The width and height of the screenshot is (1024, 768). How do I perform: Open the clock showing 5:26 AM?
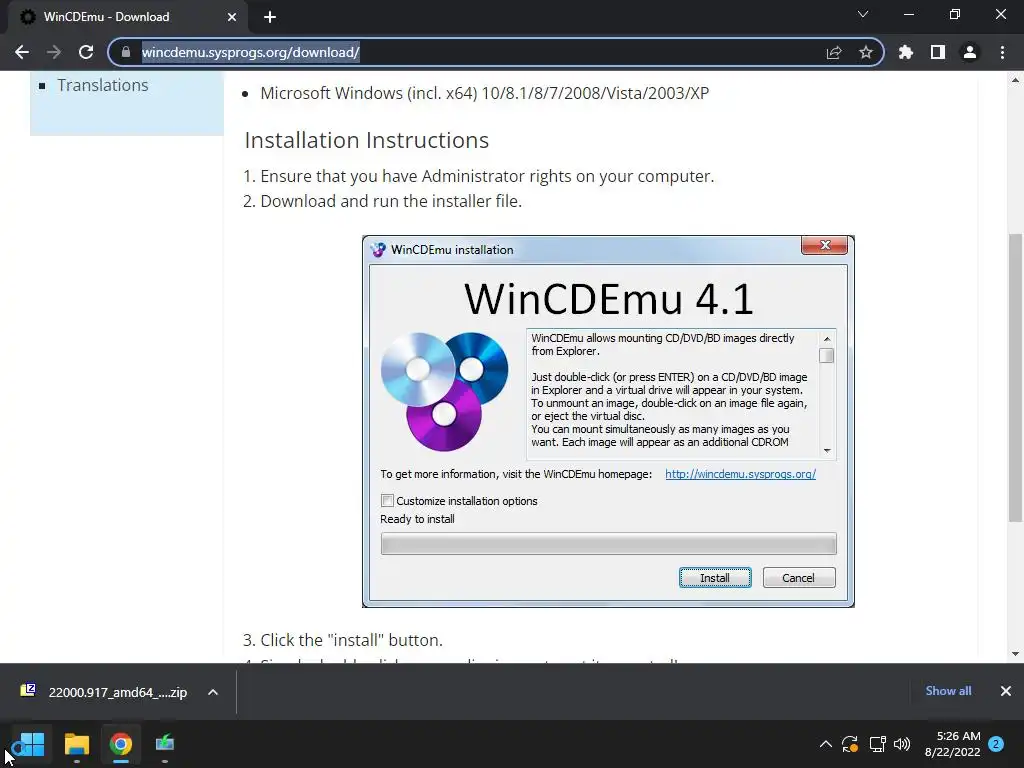pos(953,744)
